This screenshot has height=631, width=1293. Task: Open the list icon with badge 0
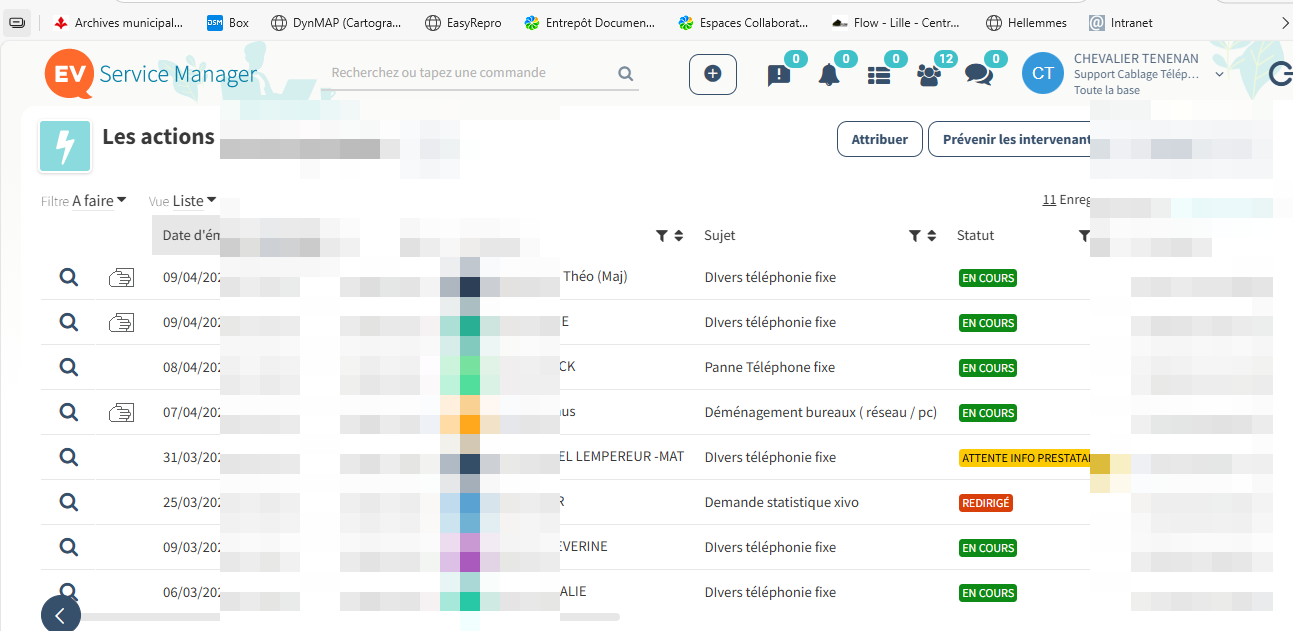tap(879, 75)
